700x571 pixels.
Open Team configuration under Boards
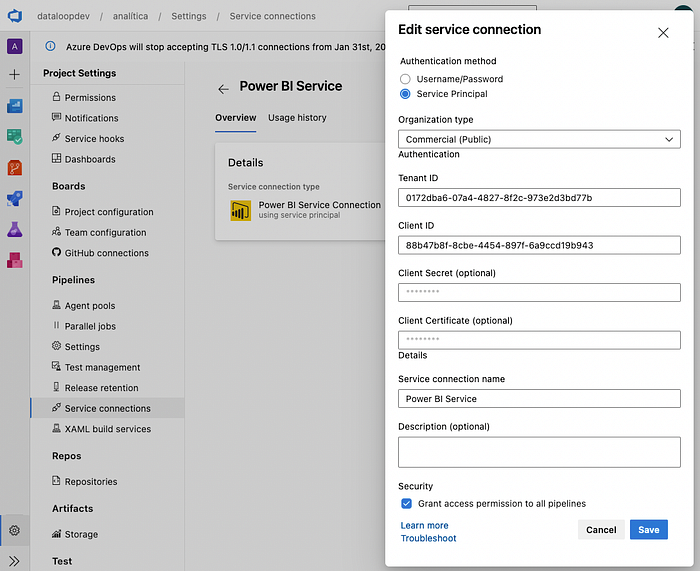pyautogui.click(x=105, y=232)
